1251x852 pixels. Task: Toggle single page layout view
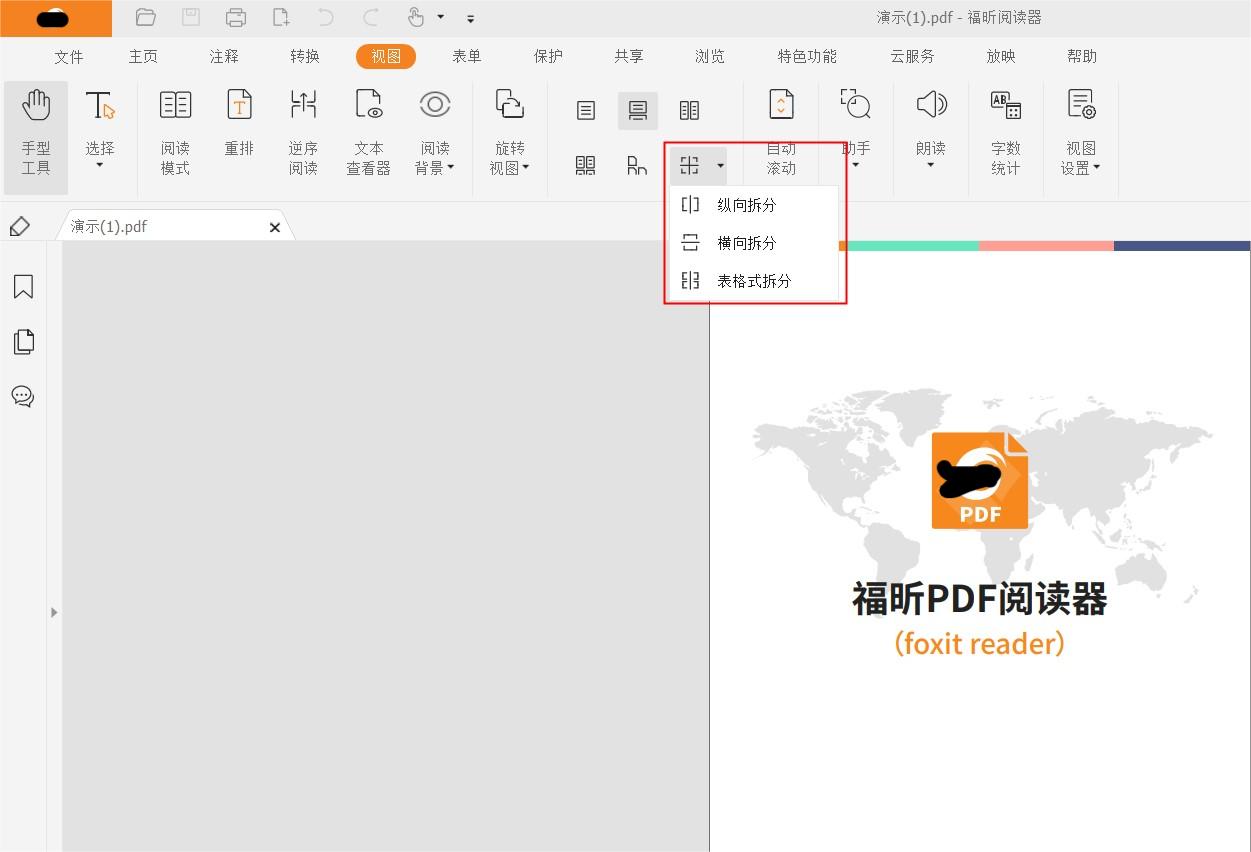click(x=586, y=110)
